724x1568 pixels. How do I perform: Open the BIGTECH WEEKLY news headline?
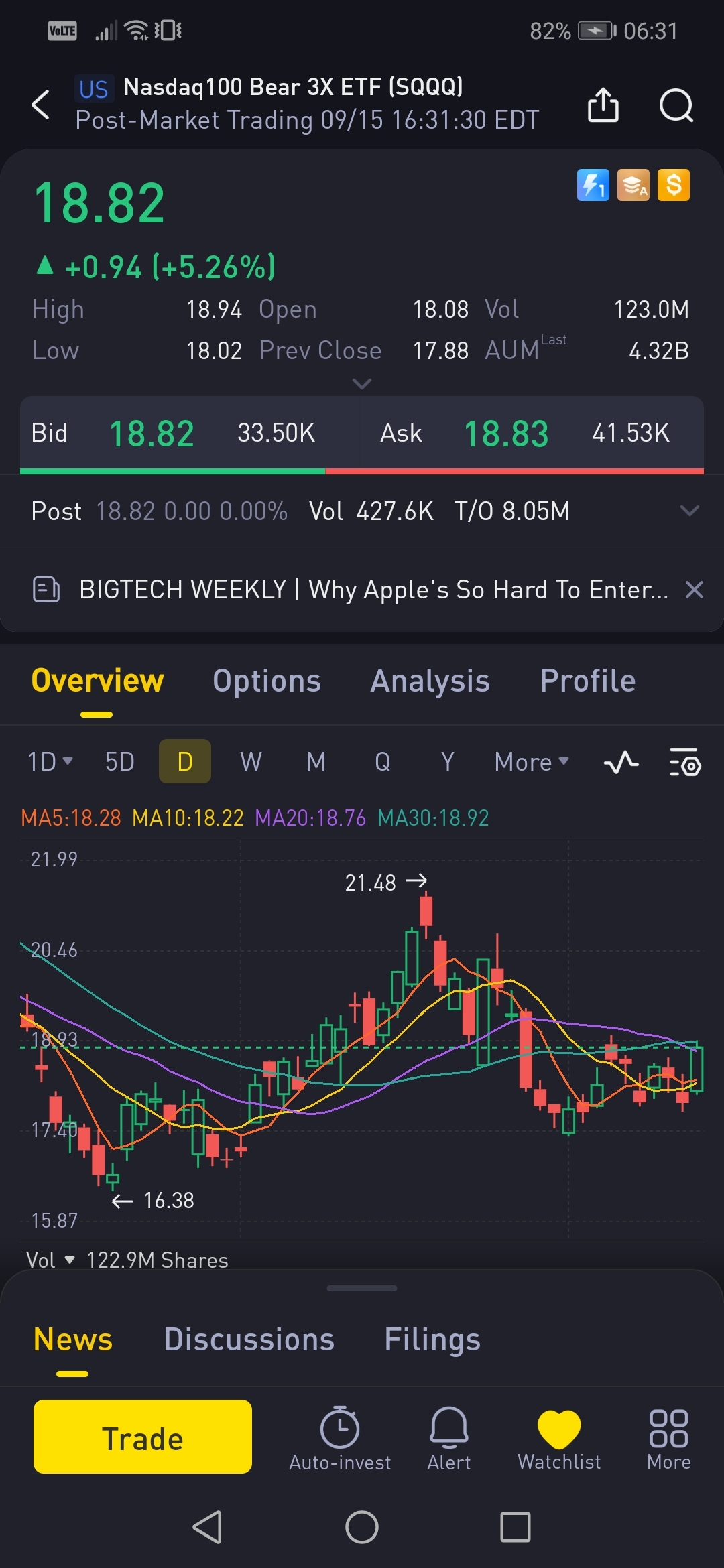pyautogui.click(x=373, y=590)
